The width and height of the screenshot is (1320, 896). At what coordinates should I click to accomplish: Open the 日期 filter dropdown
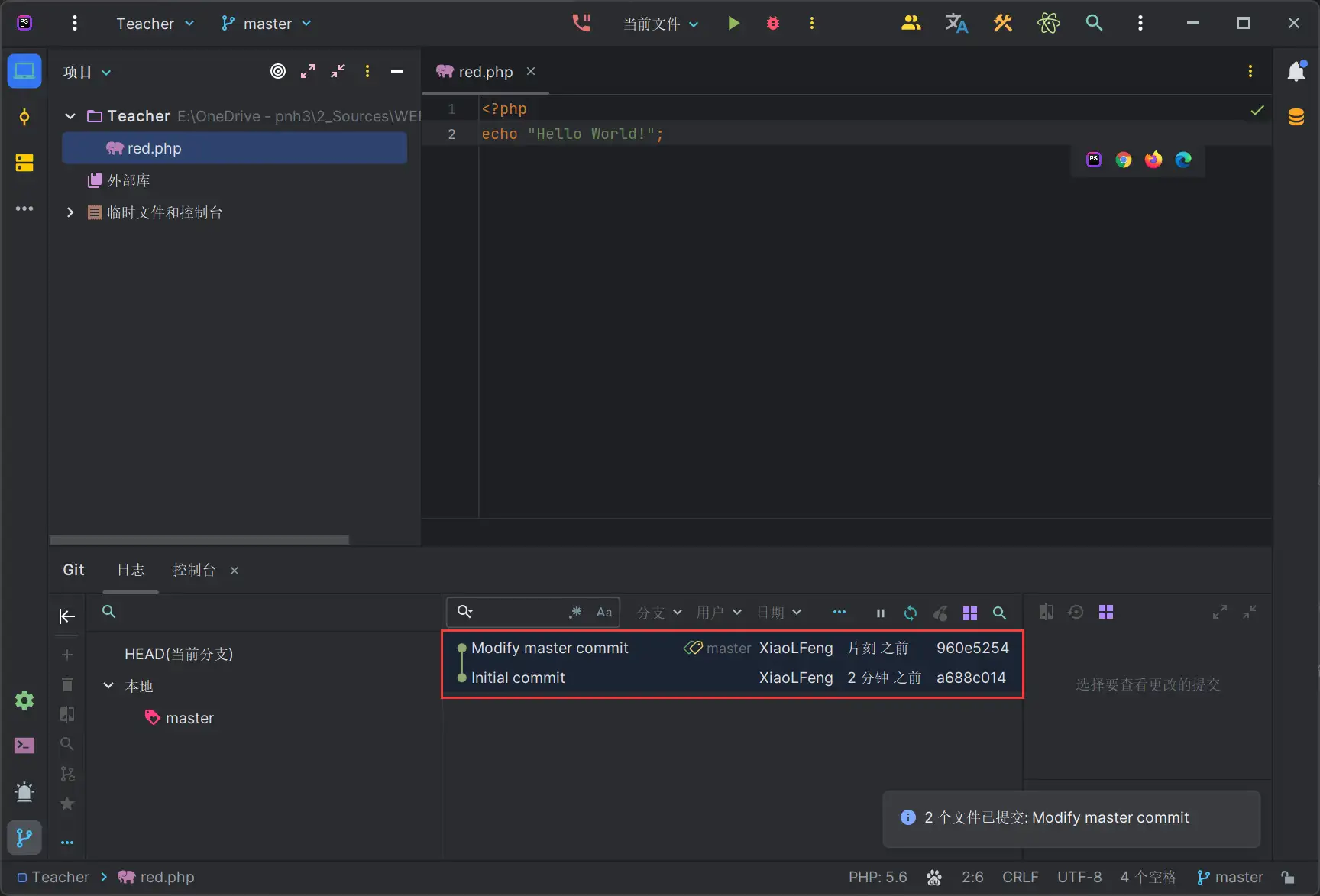pyautogui.click(x=778, y=613)
